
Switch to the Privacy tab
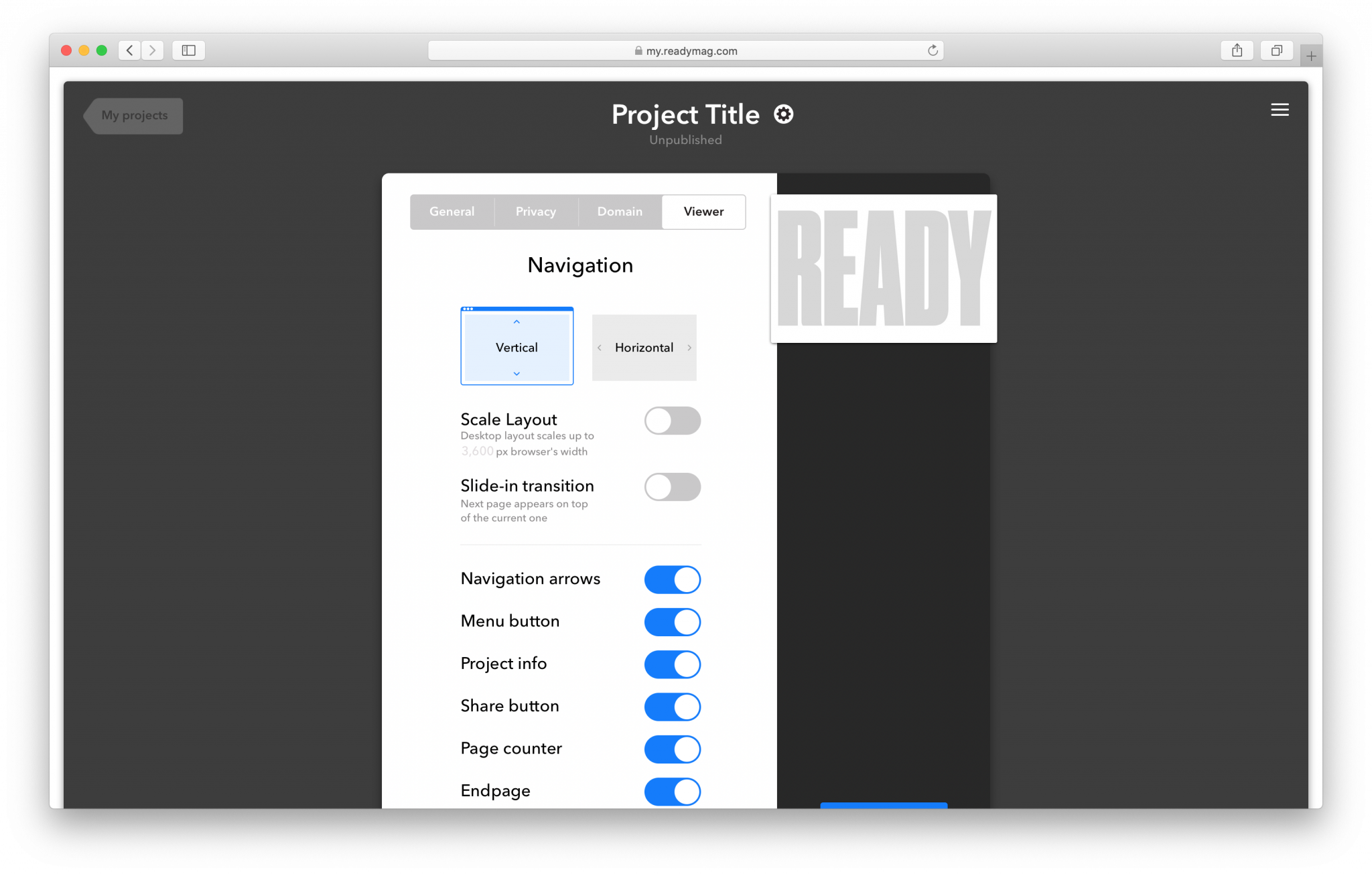tap(534, 211)
